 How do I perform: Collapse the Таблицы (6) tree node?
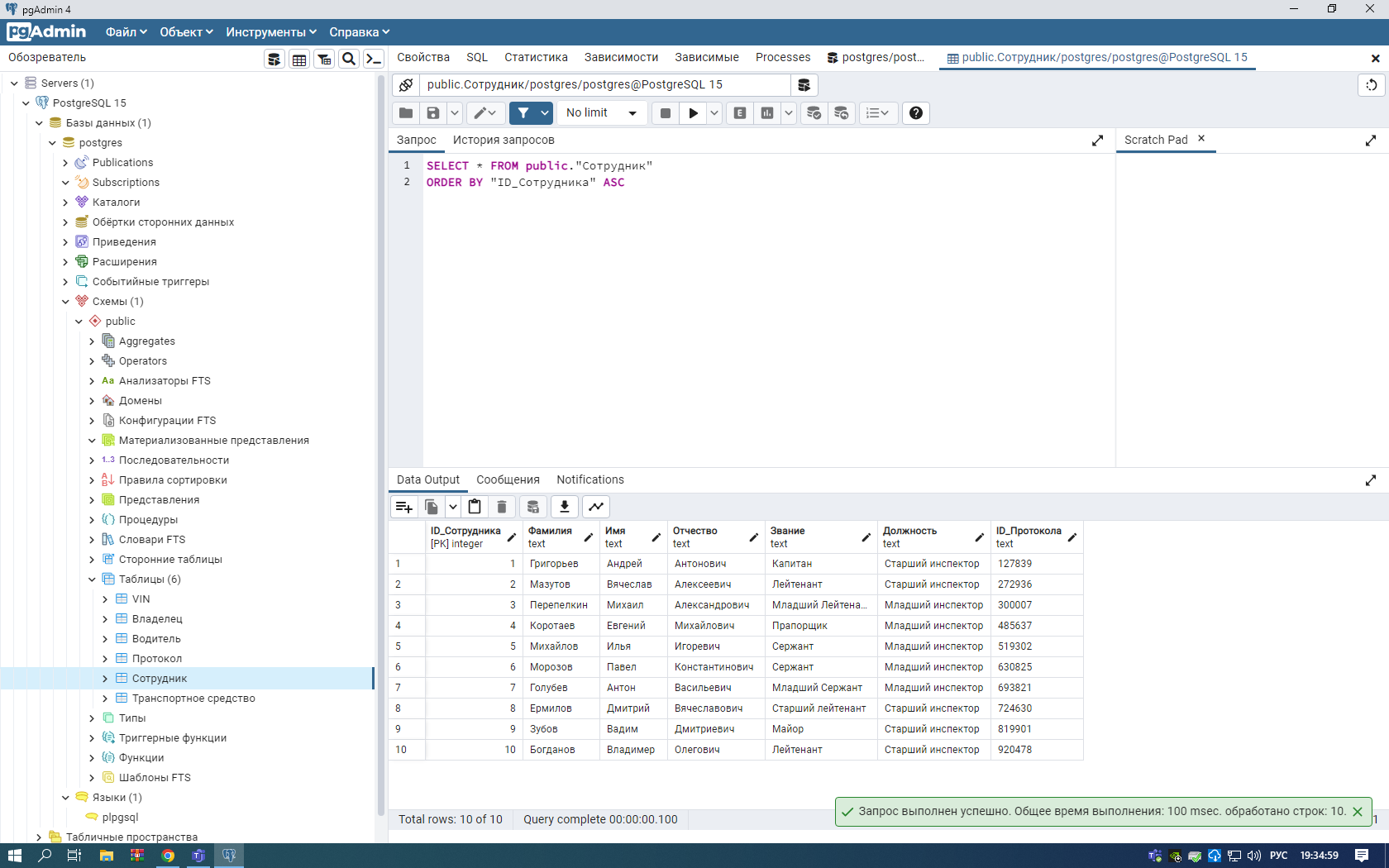(92, 579)
